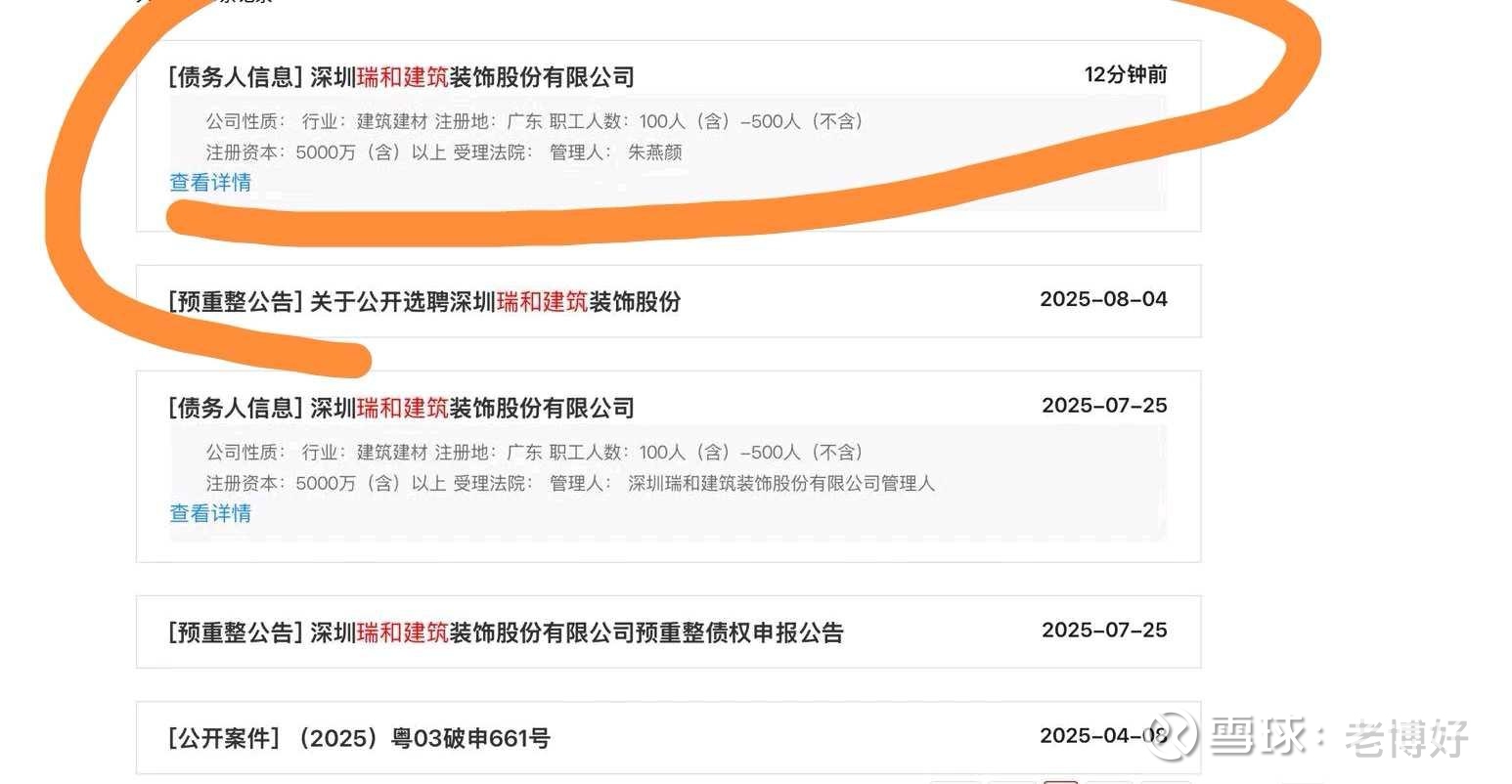1512x784 pixels.
Task: Open the 预重整债权申报公告 announcement title
Action: tap(506, 632)
